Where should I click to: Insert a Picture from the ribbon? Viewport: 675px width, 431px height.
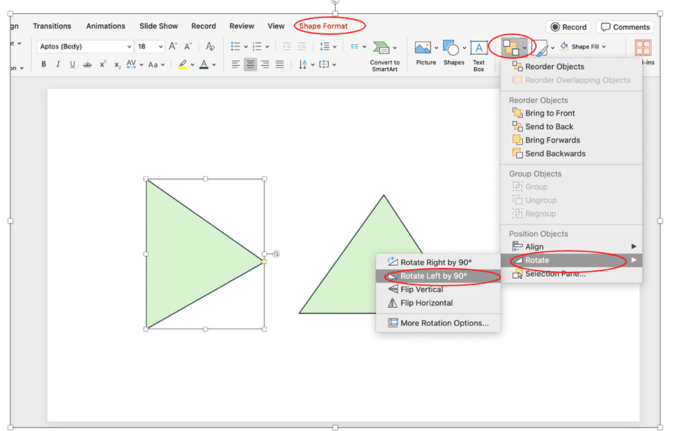point(426,52)
